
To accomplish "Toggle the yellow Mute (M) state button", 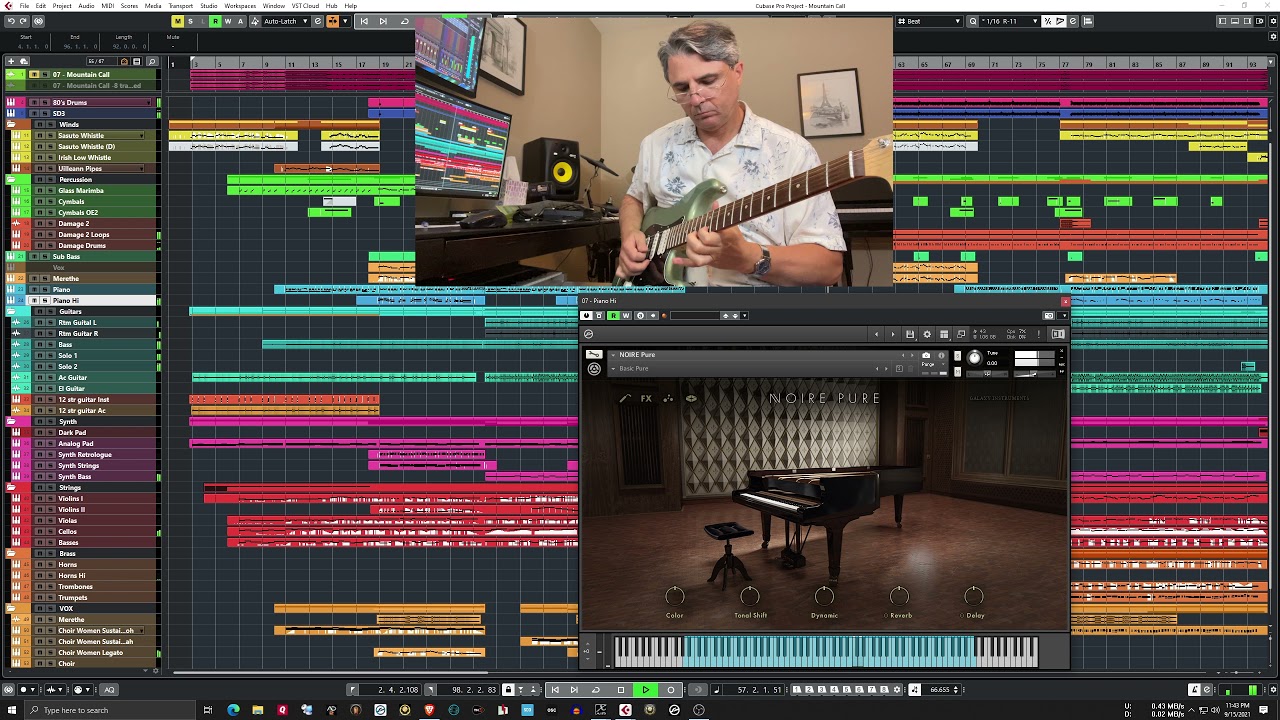I will tap(178, 21).
